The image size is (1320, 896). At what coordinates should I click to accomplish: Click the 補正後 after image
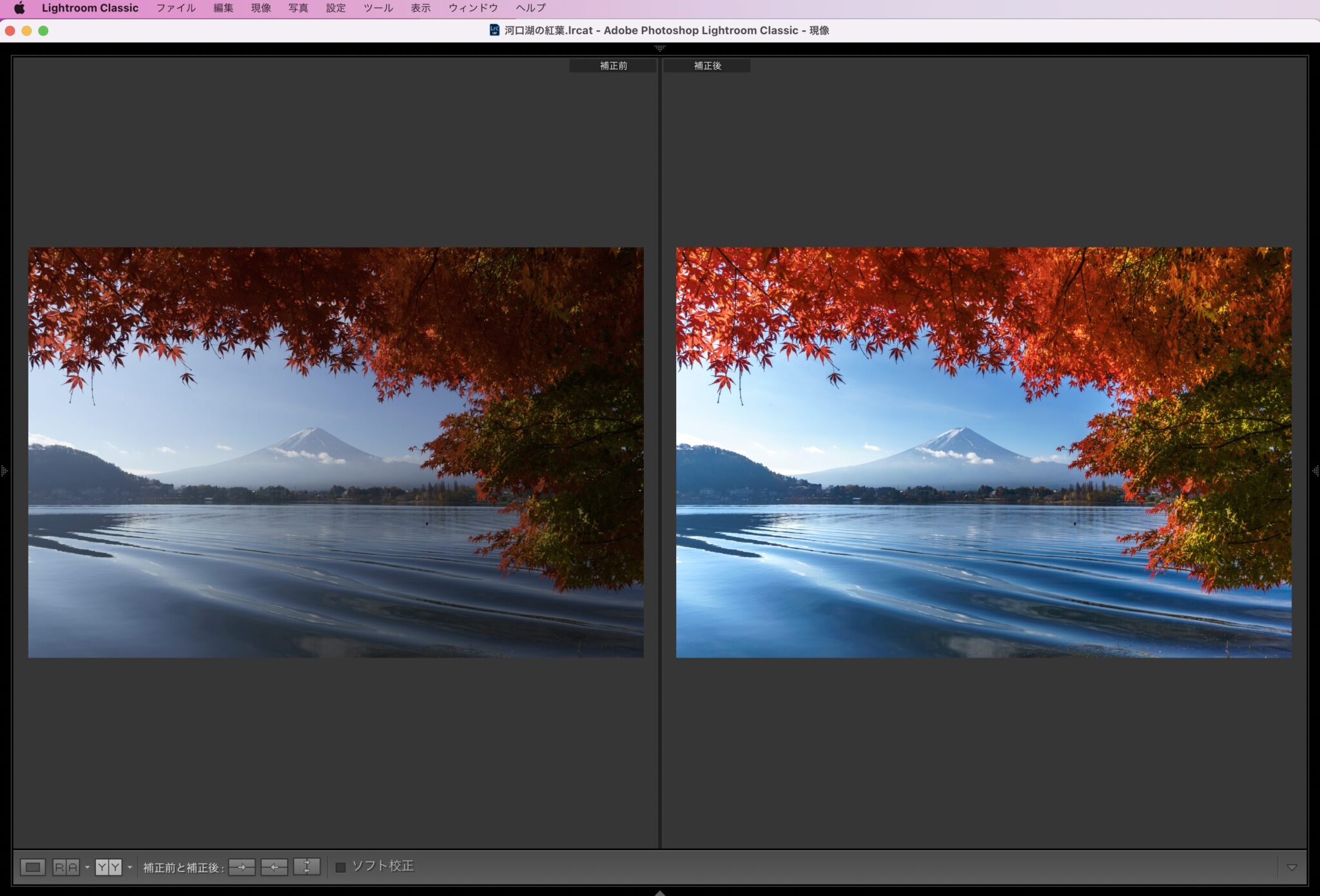[x=983, y=453]
